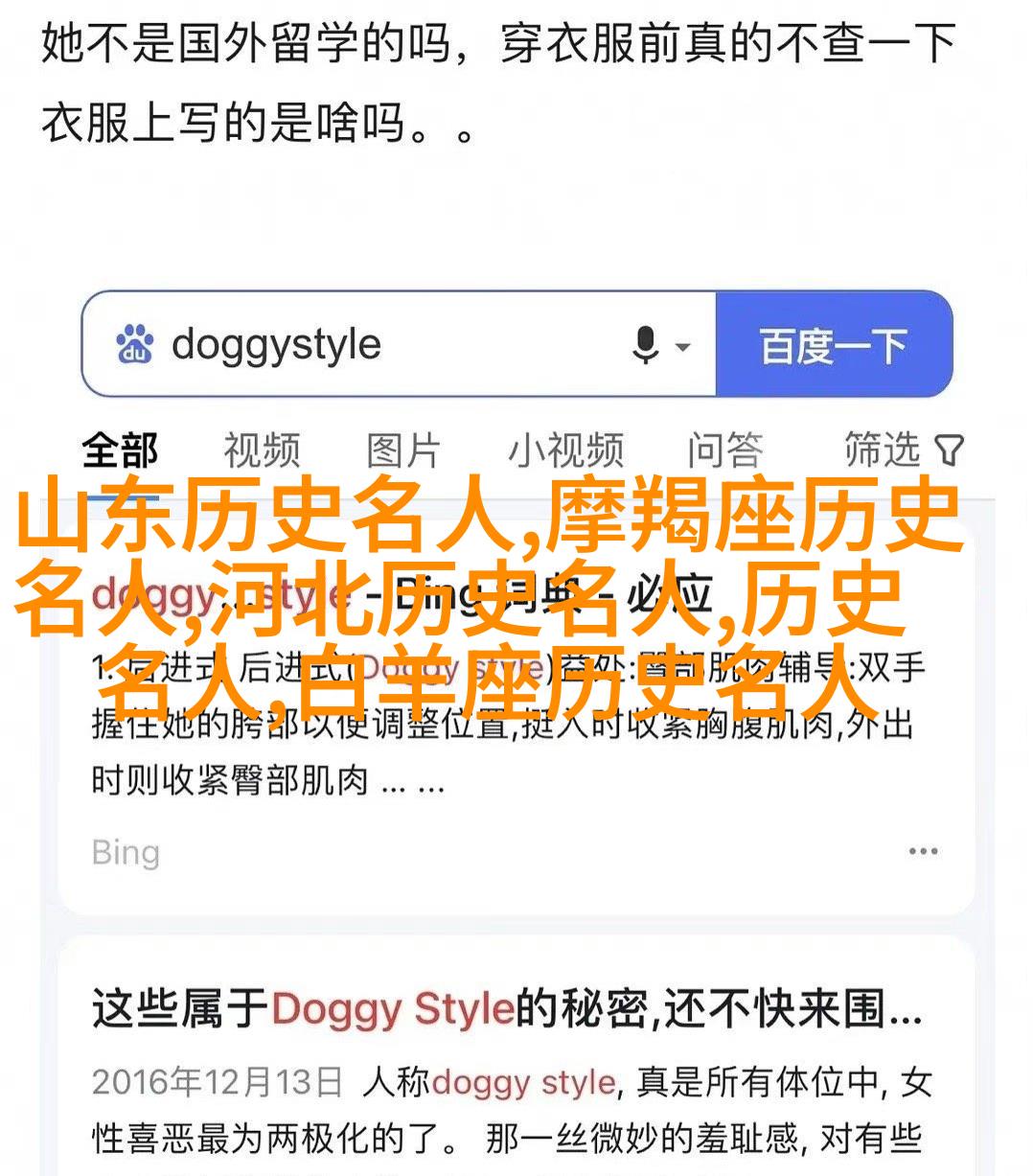Open the 图片 tab
The image size is (1033, 1176).
(403, 450)
